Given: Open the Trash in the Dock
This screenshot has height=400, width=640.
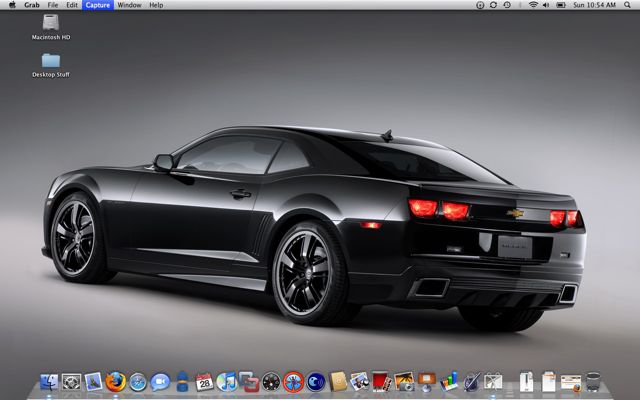Looking at the screenshot, I should (593, 381).
